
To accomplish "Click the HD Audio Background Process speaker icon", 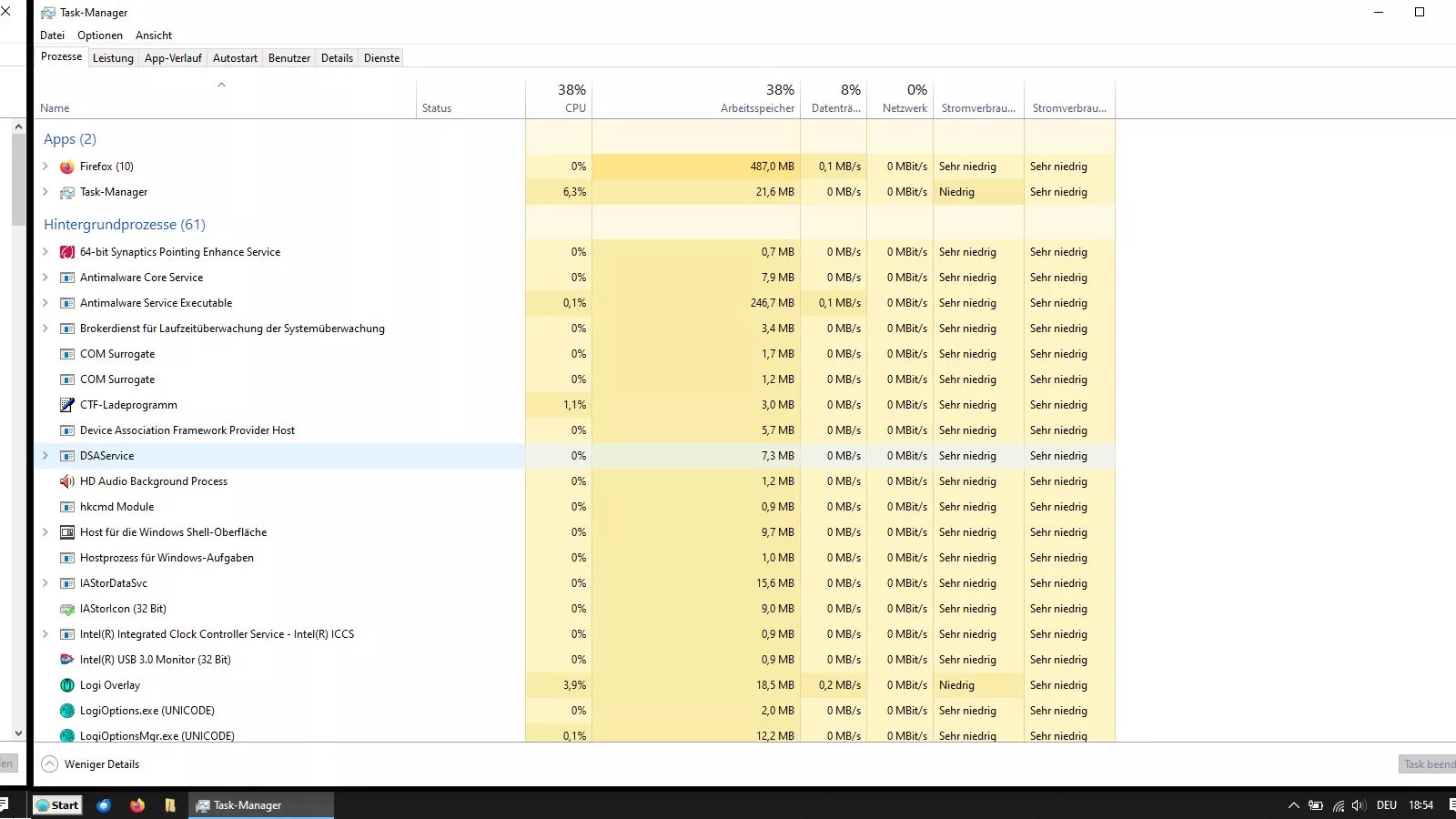I will [x=66, y=481].
